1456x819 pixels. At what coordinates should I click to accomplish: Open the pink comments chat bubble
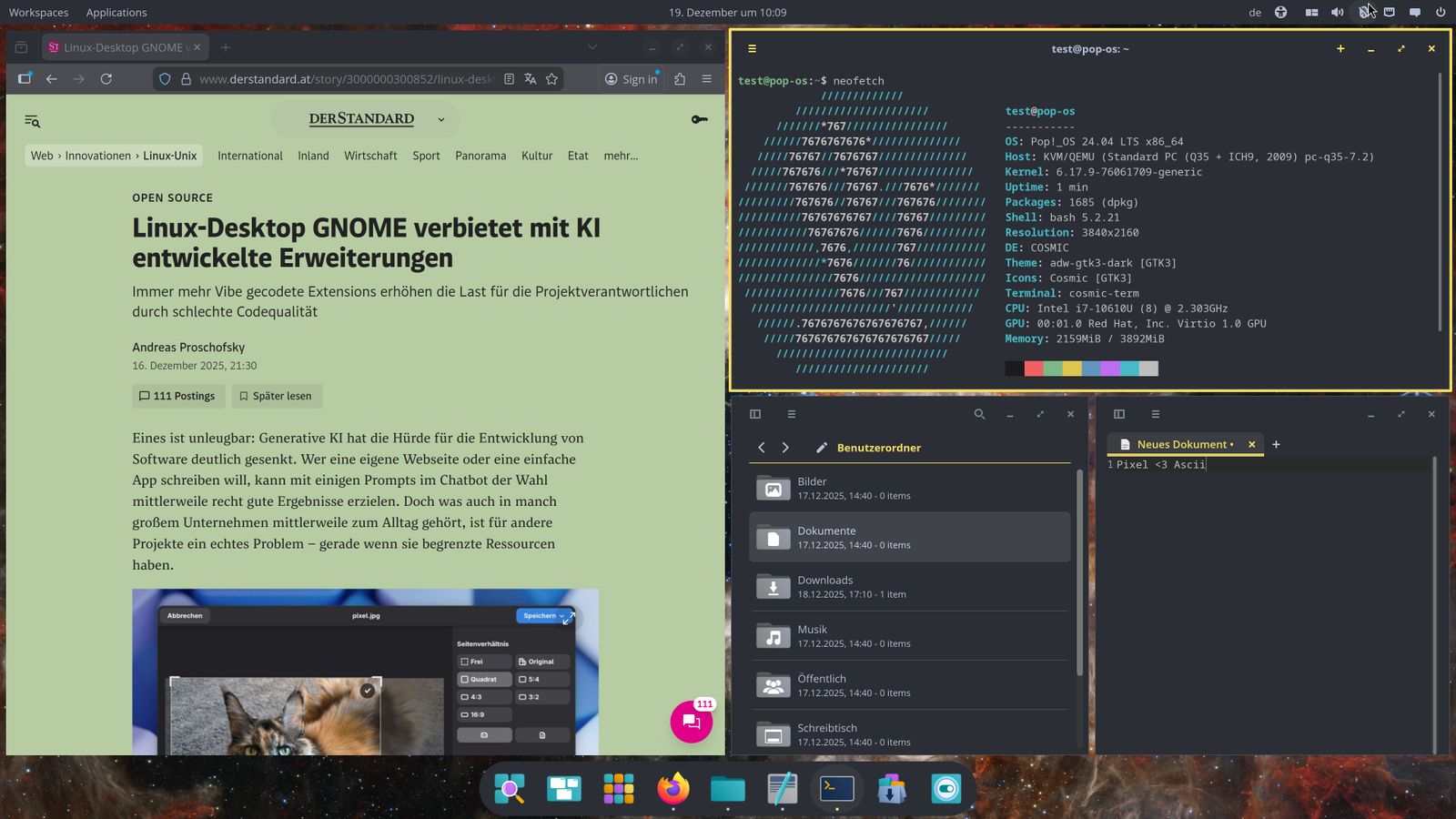[692, 722]
